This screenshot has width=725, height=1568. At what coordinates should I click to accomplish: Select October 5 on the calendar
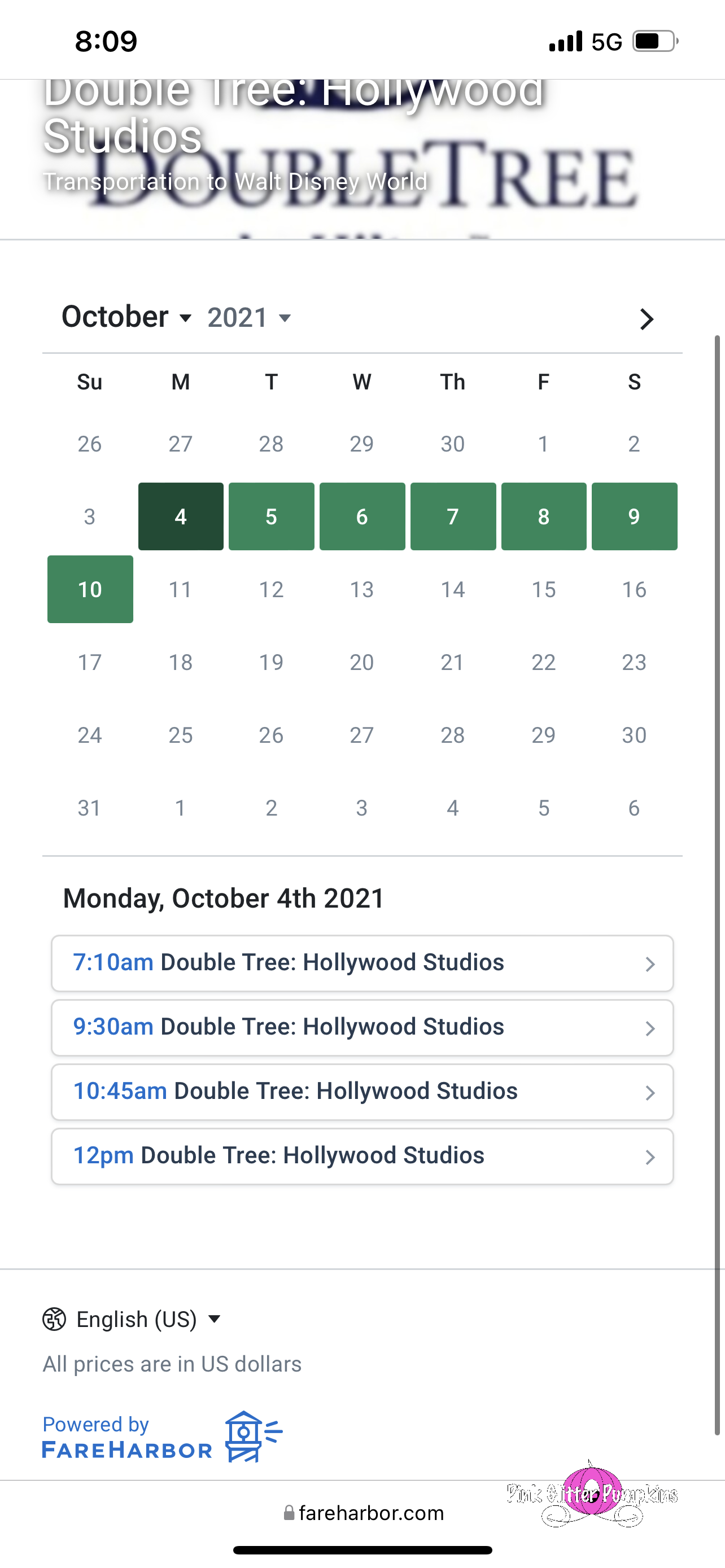[272, 516]
